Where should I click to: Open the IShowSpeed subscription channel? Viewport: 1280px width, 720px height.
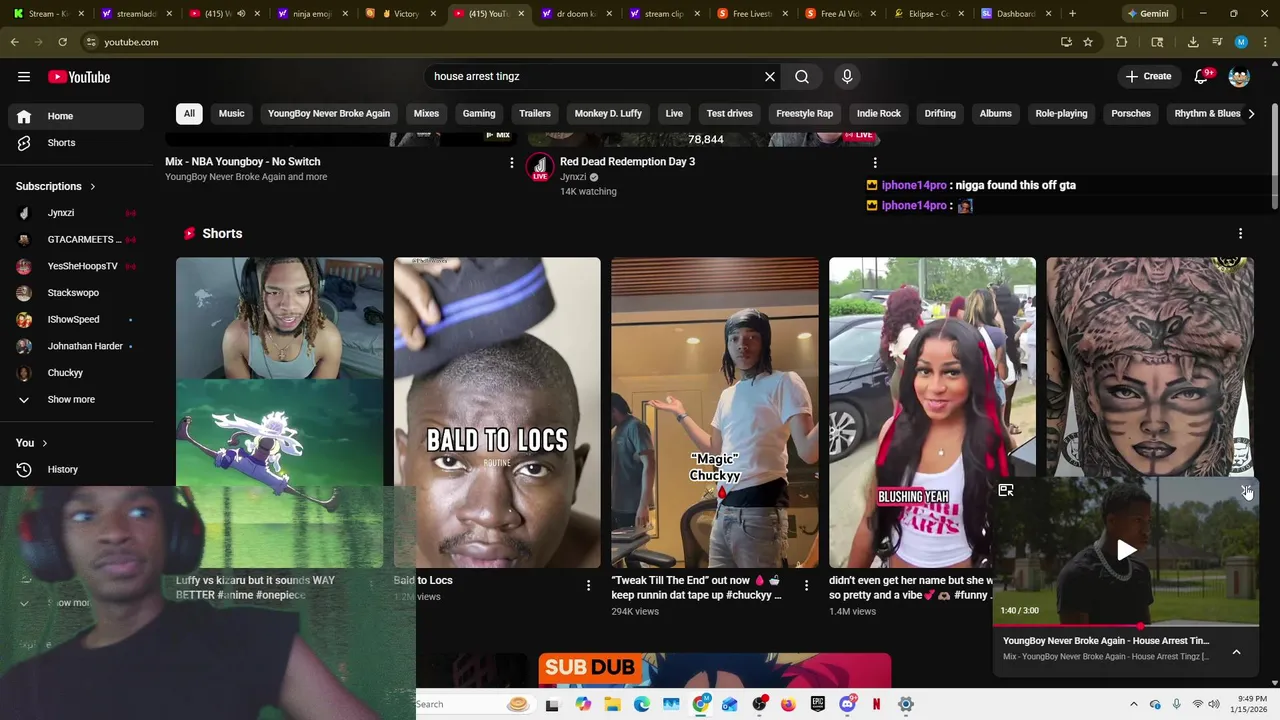coord(76,320)
